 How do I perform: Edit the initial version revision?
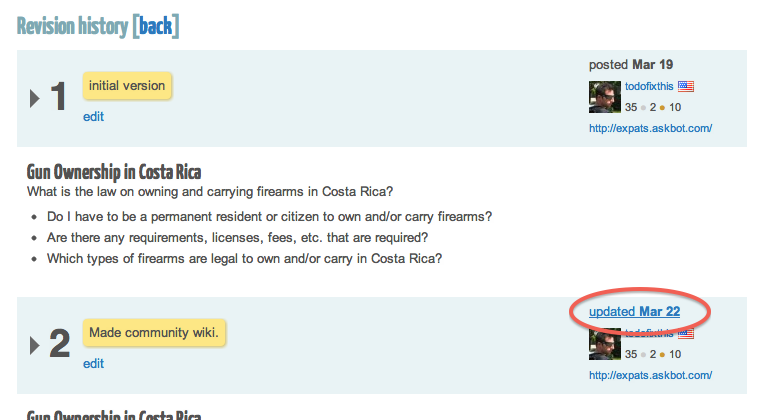point(93,116)
